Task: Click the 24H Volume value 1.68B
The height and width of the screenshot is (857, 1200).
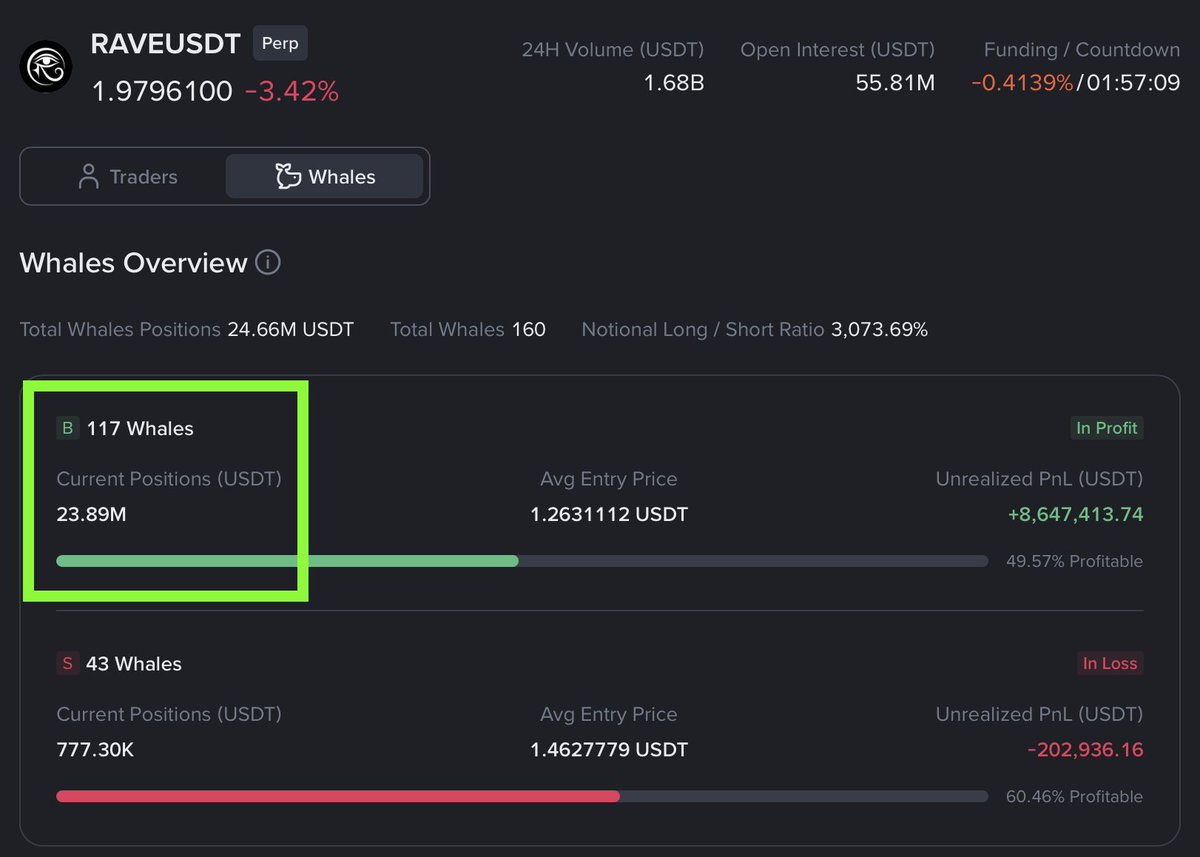Action: (x=675, y=83)
